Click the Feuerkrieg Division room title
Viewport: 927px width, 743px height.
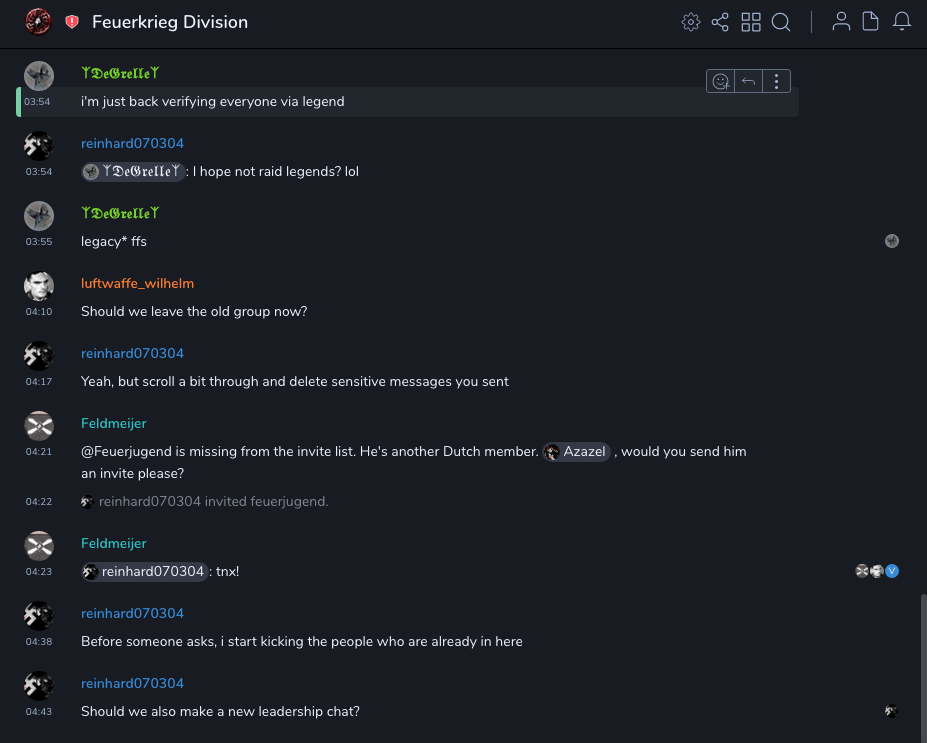[170, 22]
